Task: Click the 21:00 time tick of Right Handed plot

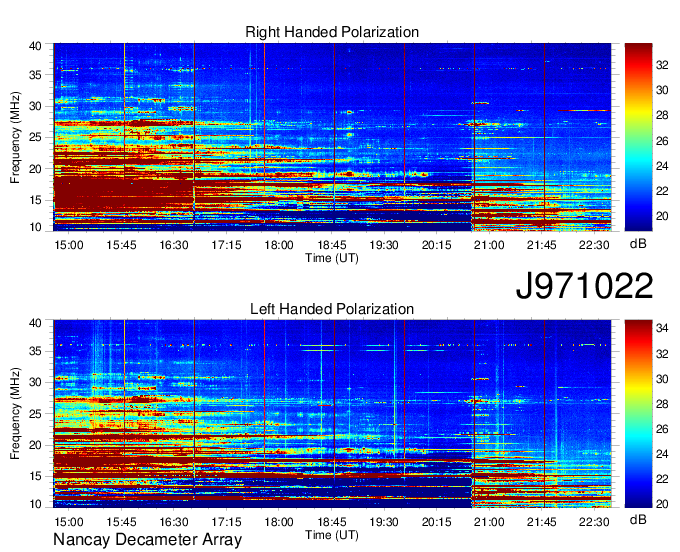Action: click(489, 245)
